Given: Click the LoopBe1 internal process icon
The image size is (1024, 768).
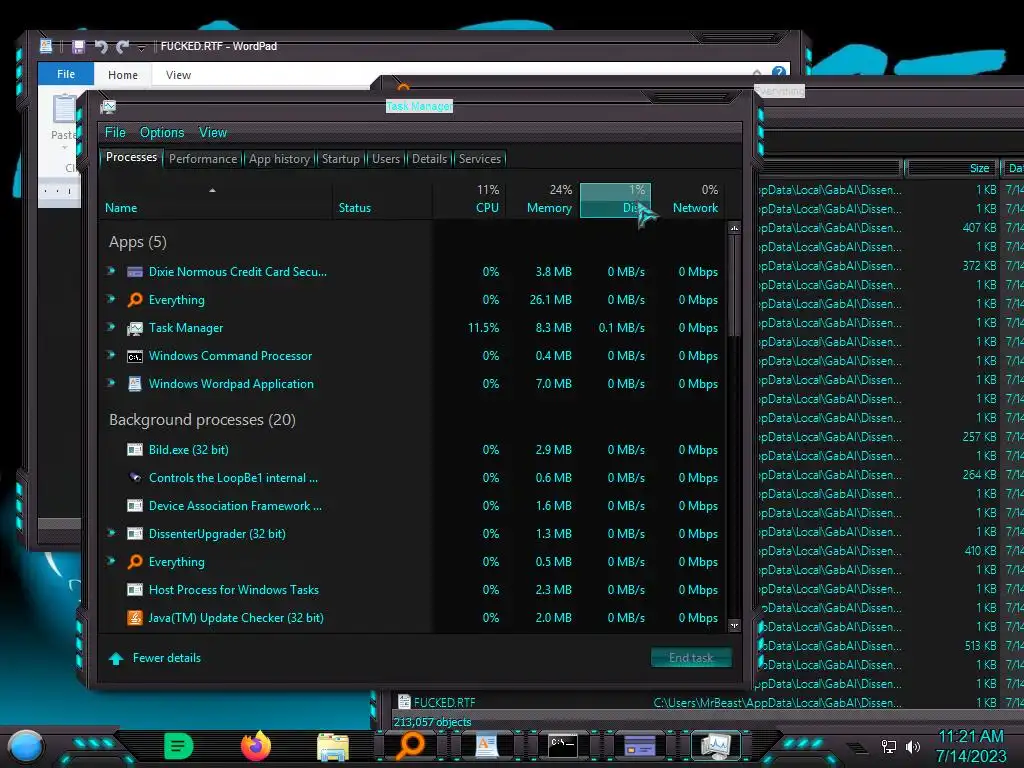Looking at the screenshot, I should click(x=135, y=477).
